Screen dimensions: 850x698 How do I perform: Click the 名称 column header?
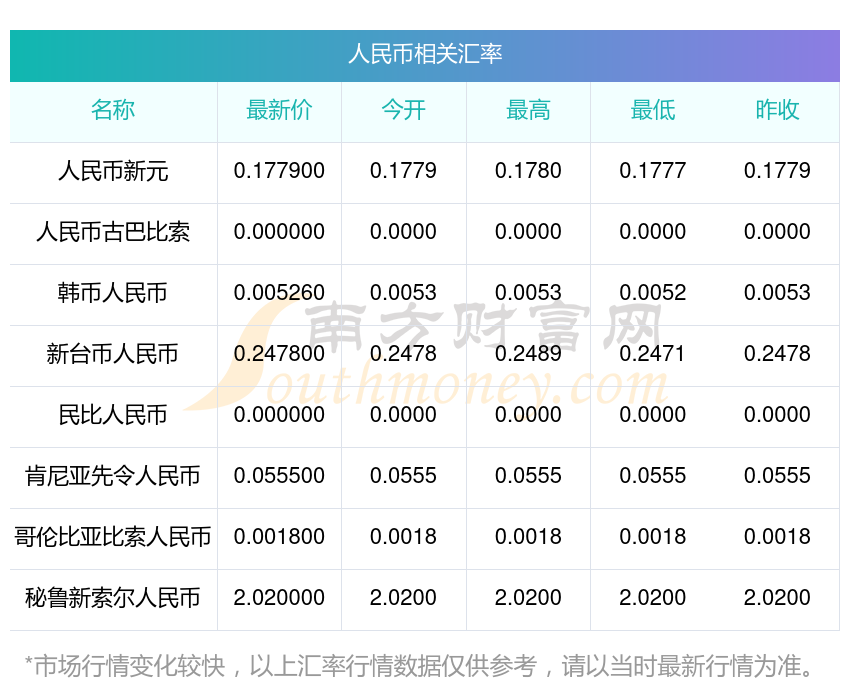pos(113,110)
